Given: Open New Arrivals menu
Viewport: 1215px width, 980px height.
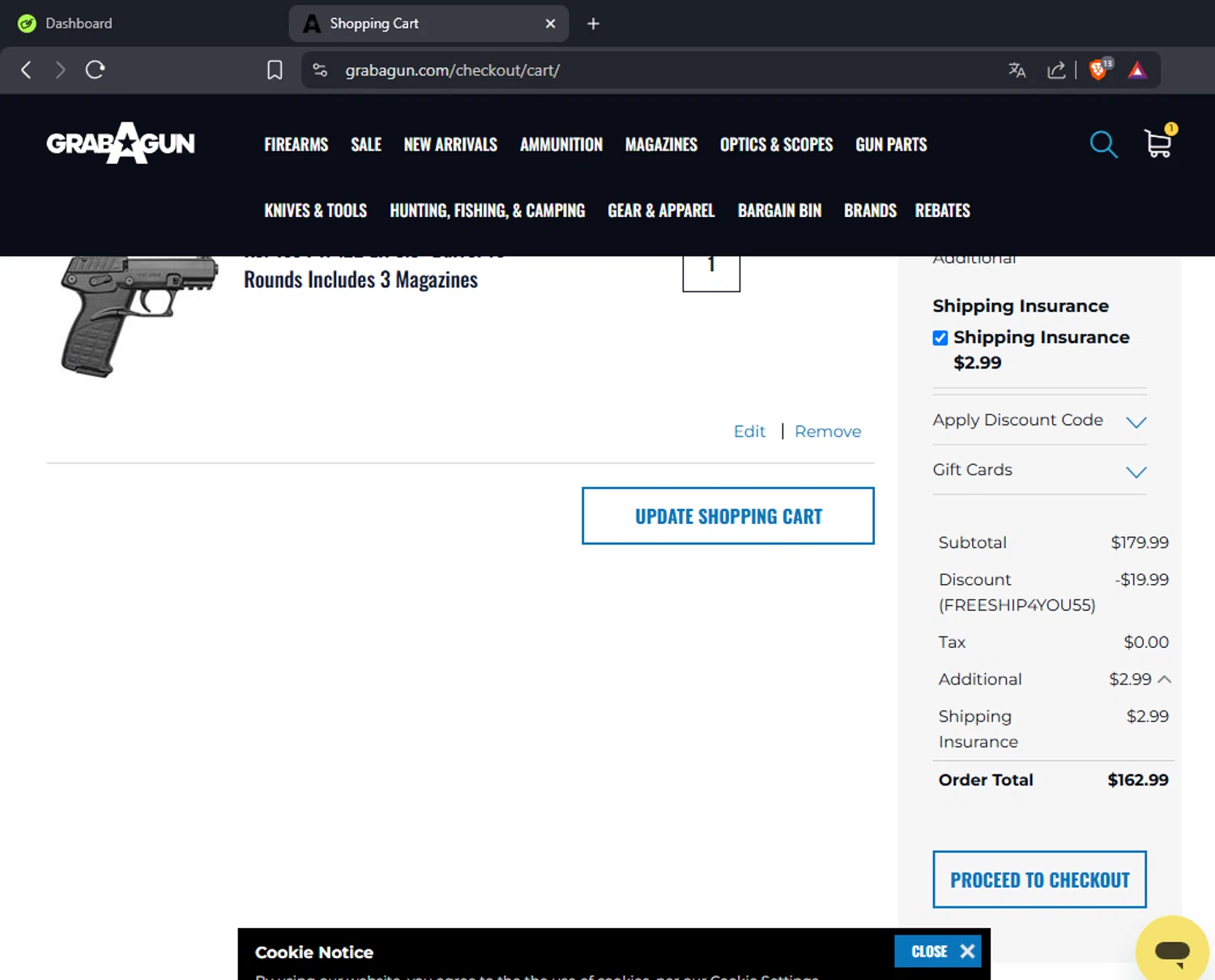Looking at the screenshot, I should coord(450,144).
